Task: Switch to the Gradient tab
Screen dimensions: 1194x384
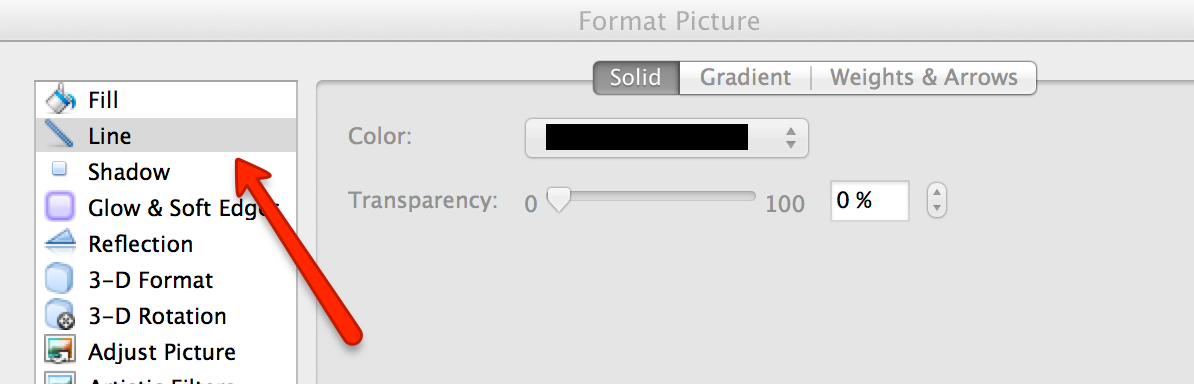Action: 745,78
